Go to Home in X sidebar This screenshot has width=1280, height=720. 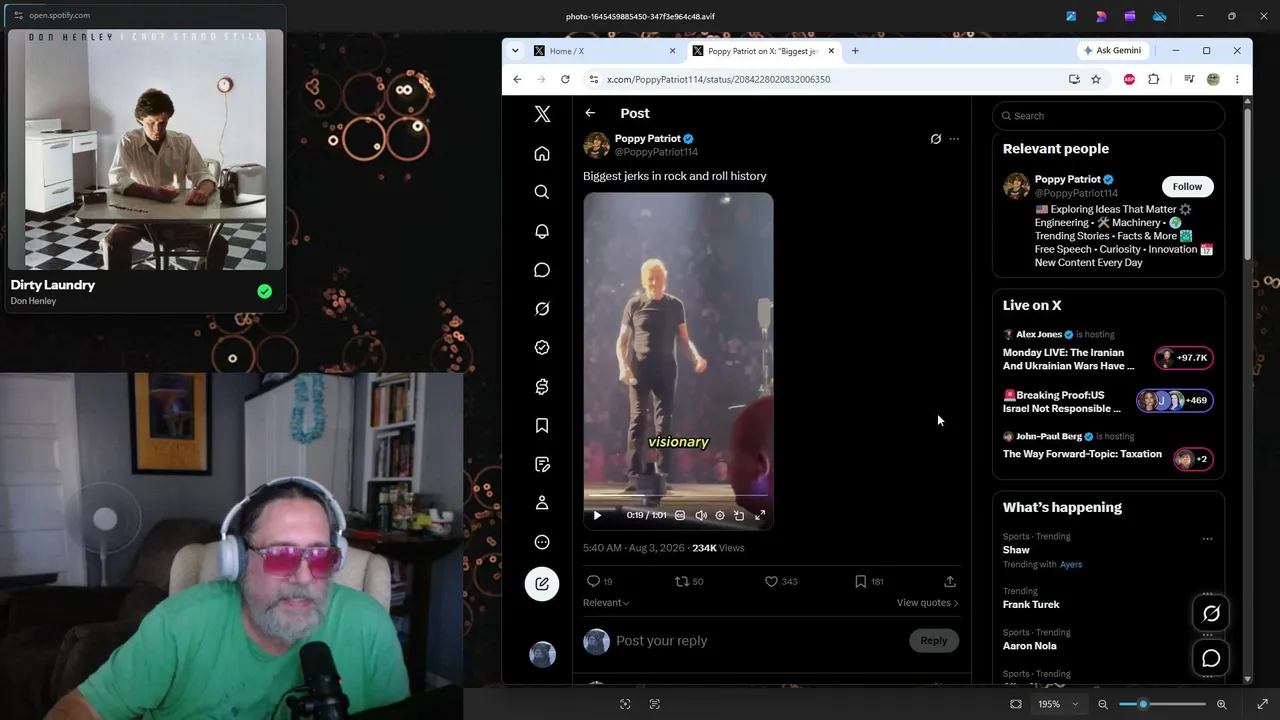click(x=542, y=153)
